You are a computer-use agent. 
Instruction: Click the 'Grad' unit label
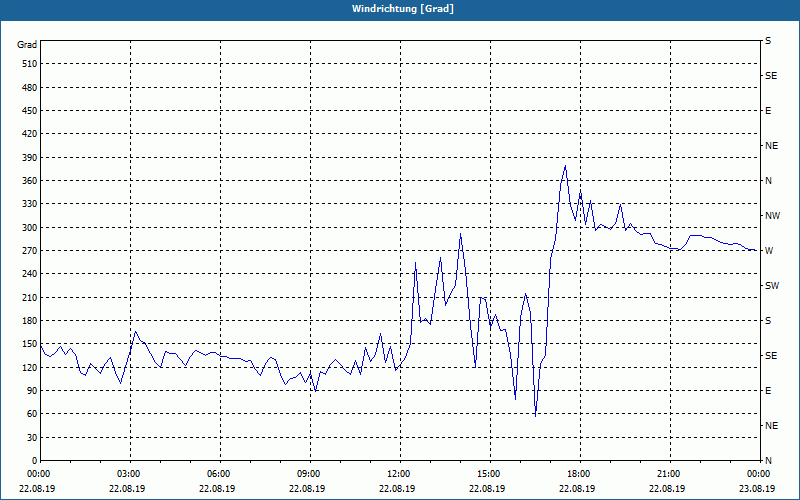(27, 45)
